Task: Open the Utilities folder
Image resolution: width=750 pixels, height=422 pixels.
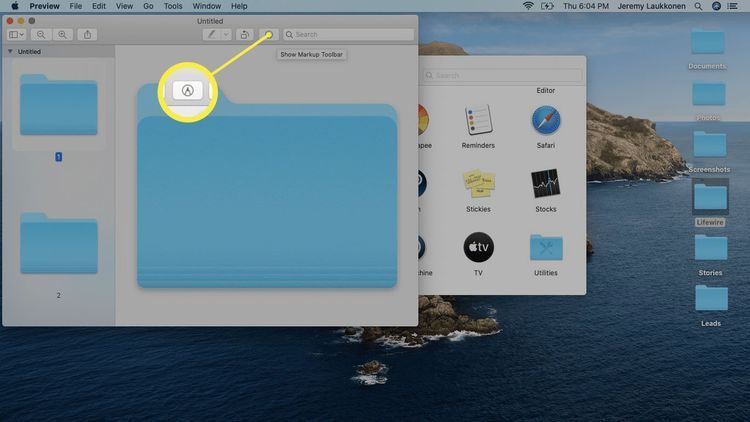Action: click(545, 247)
